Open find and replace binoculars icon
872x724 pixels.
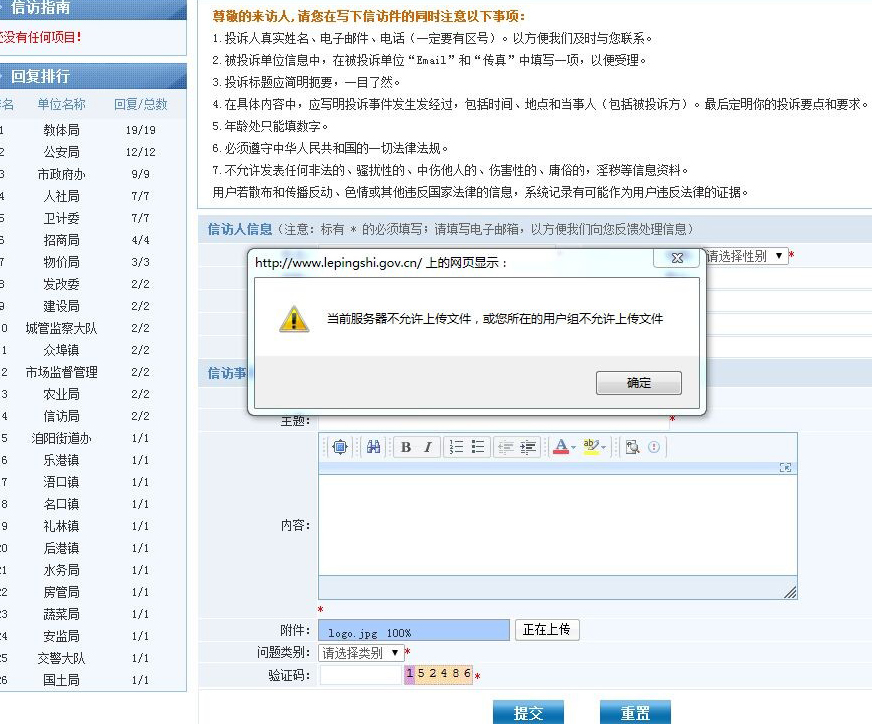point(373,447)
